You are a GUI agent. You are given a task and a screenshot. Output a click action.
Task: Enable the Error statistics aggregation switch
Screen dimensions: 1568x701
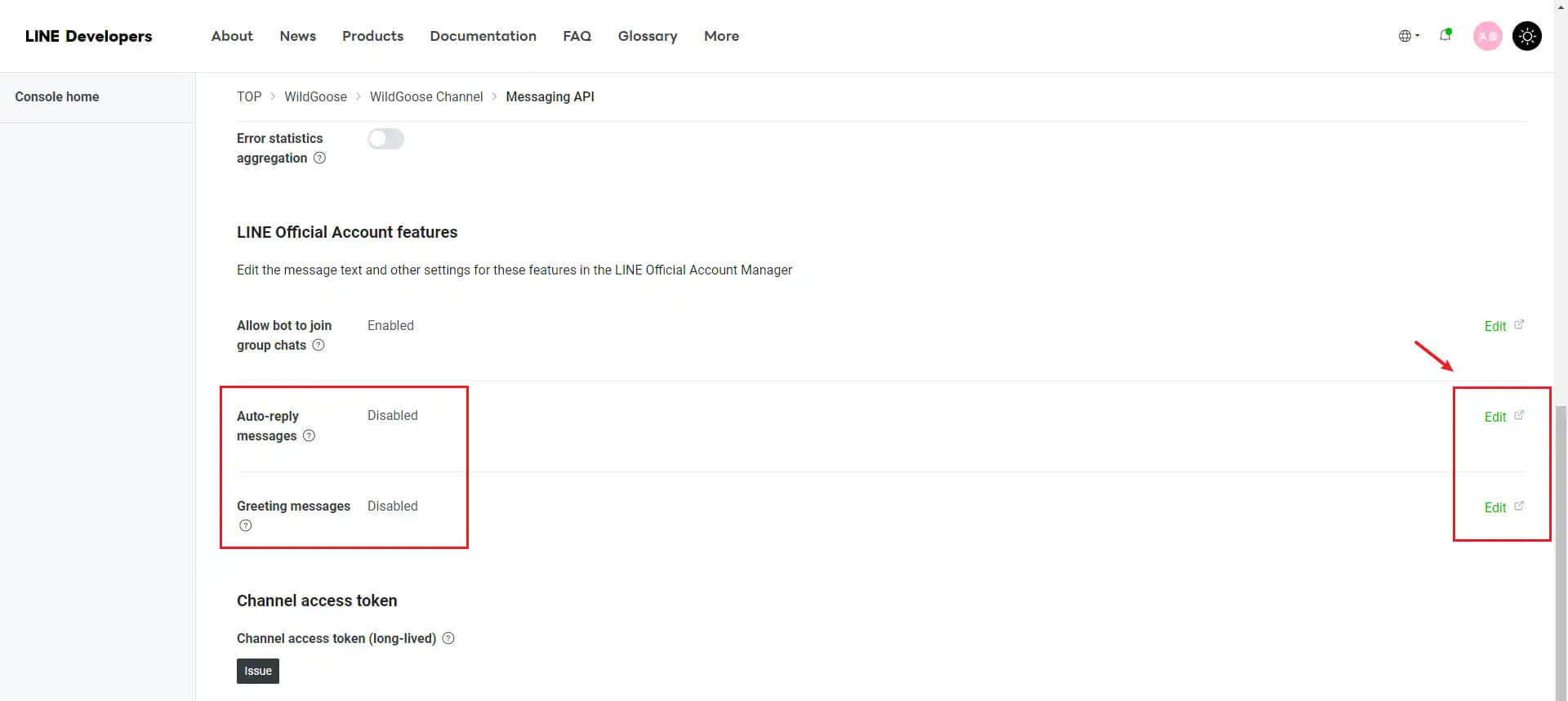point(385,139)
